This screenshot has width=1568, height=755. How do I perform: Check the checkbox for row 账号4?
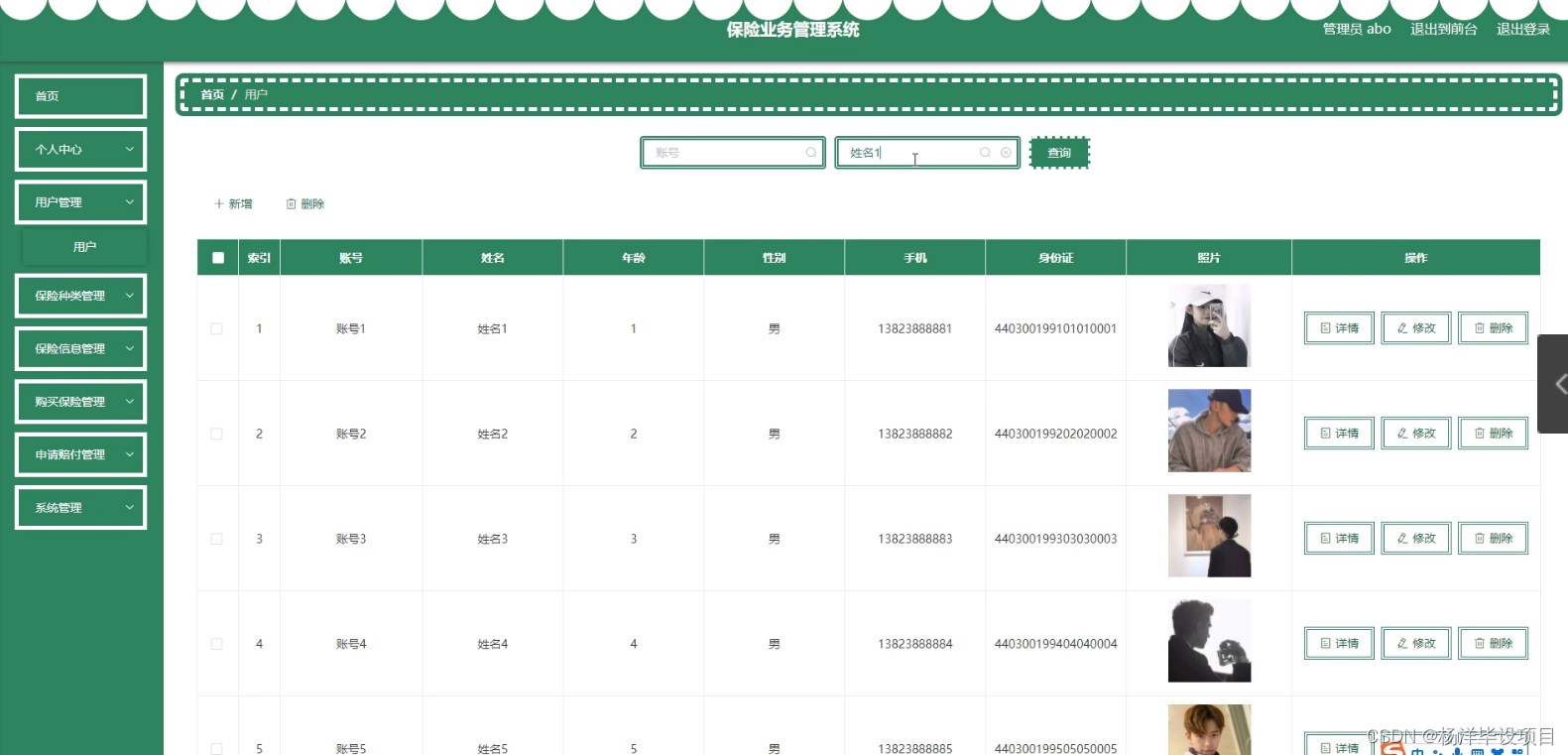click(x=216, y=644)
